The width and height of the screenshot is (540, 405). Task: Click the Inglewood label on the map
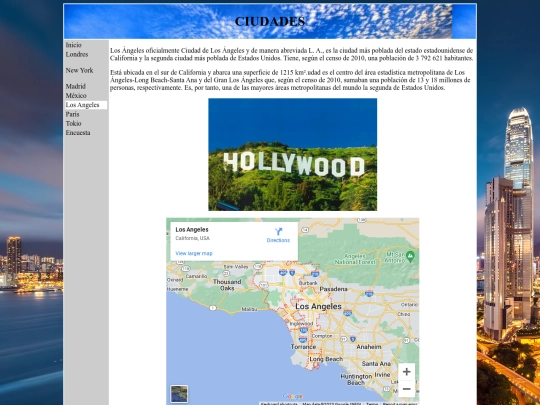(x=301, y=324)
